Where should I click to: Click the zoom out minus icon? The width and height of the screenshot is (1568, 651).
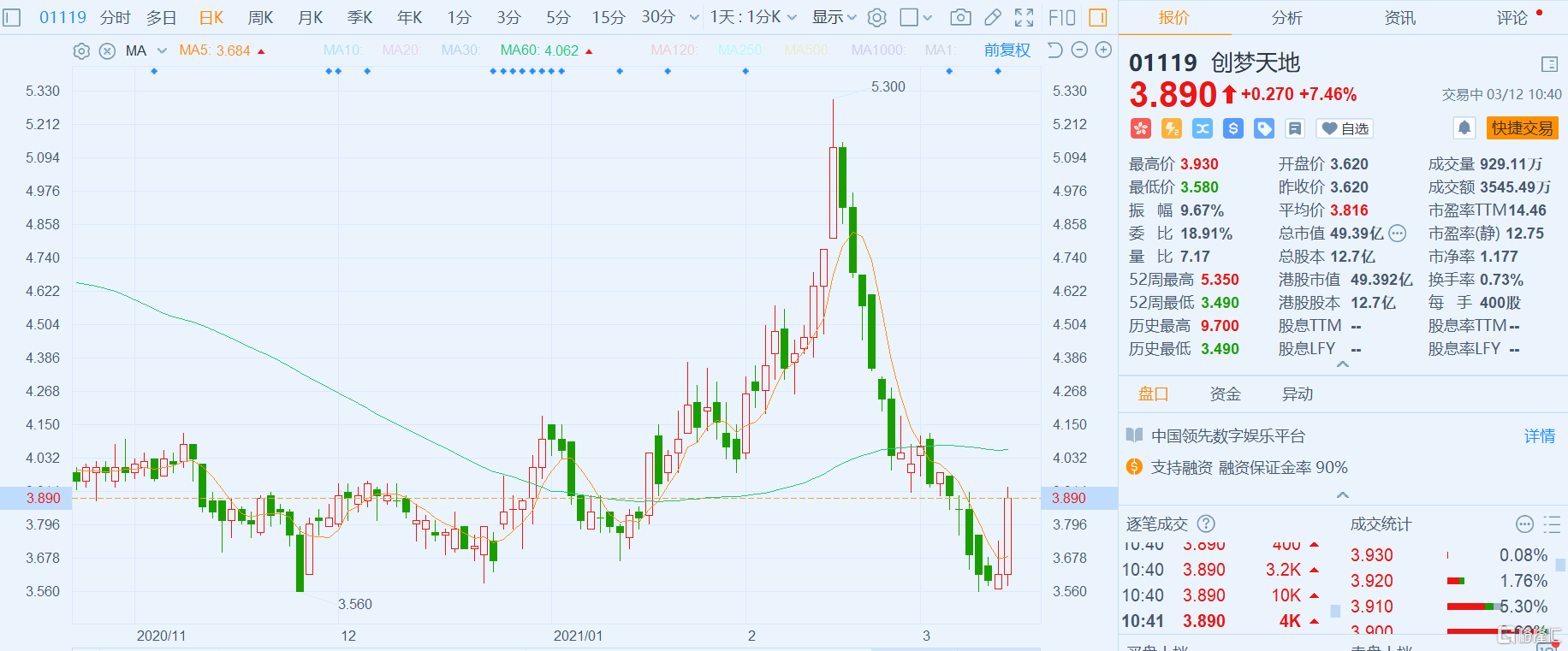1079,50
